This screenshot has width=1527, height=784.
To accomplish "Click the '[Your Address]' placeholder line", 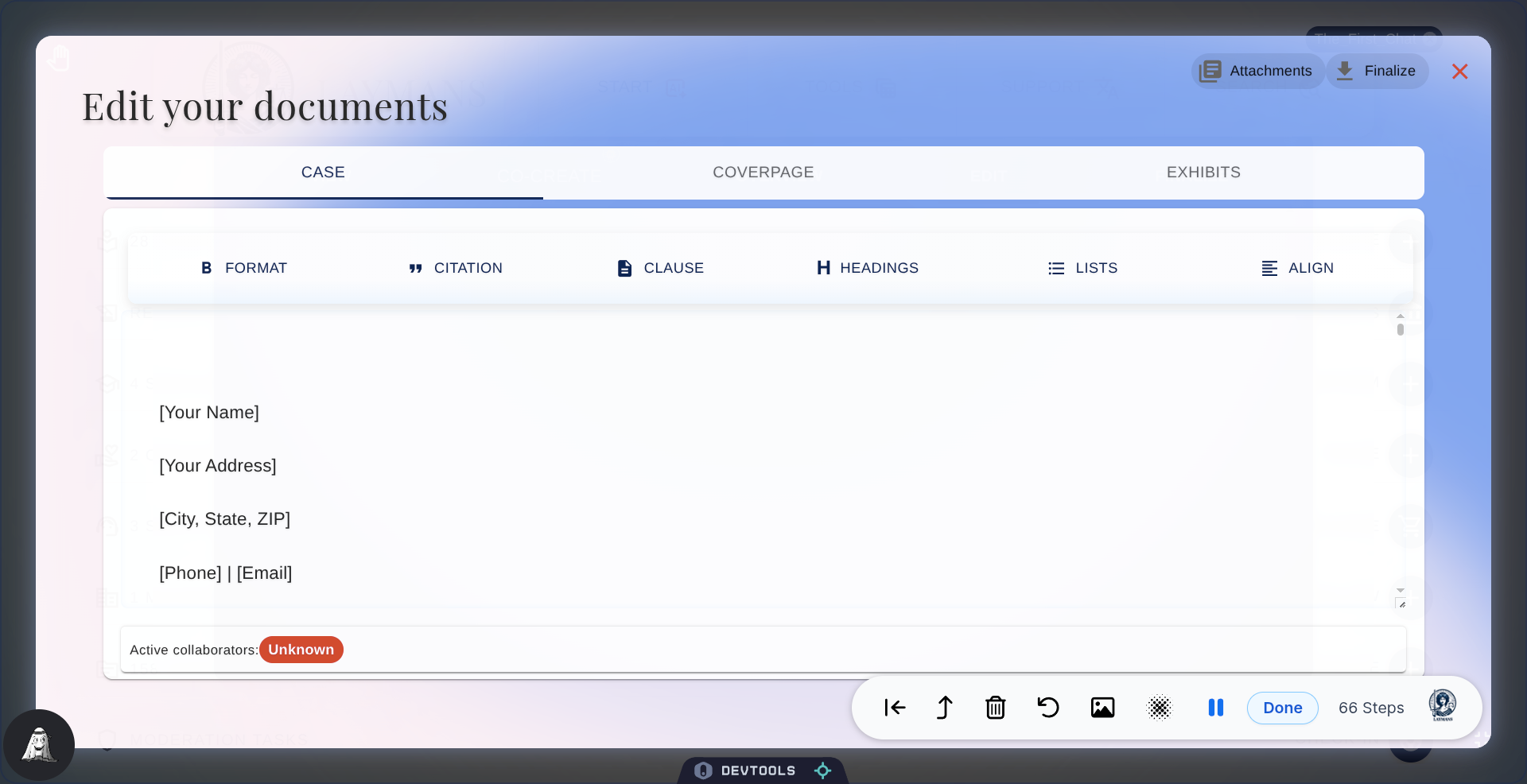I will [218, 466].
